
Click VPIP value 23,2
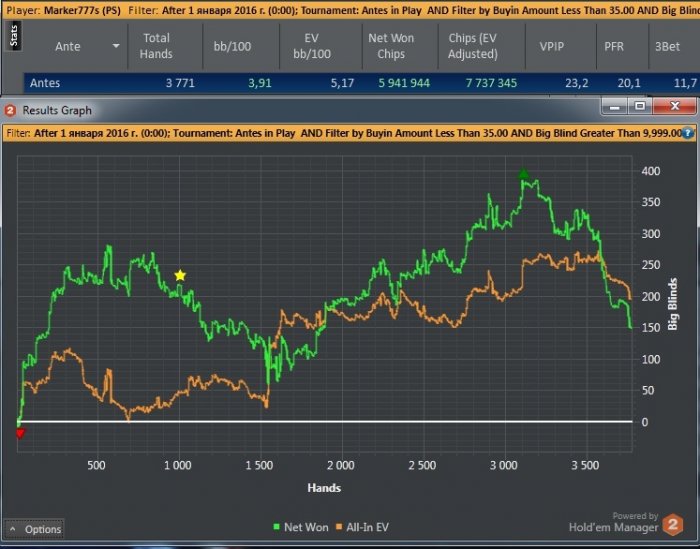click(x=576, y=83)
